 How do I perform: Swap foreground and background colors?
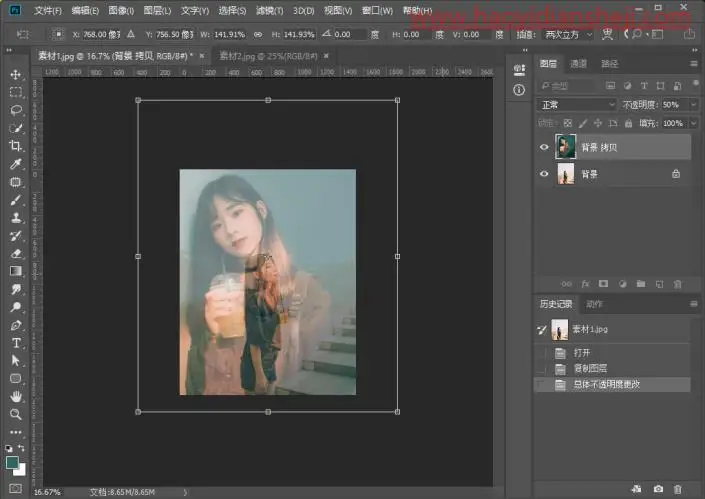point(21,448)
